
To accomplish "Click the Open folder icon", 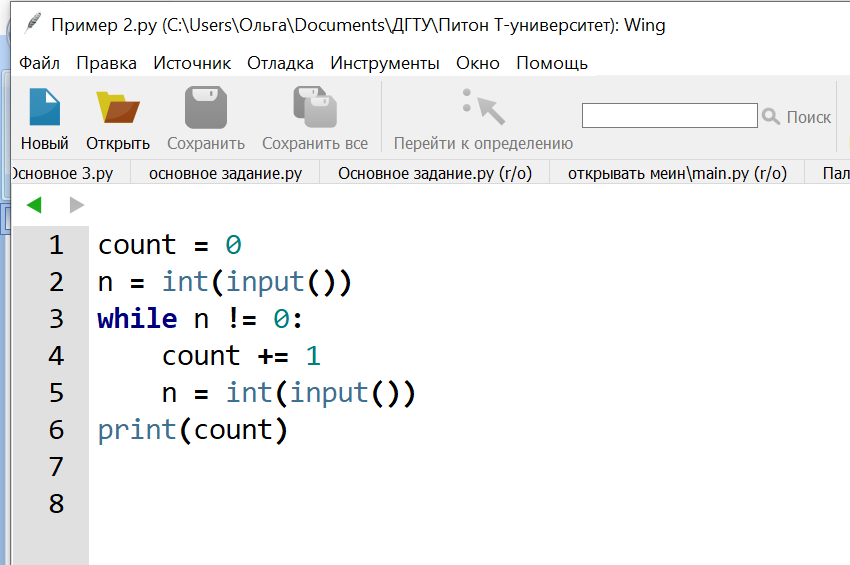I will pyautogui.click(x=118, y=107).
